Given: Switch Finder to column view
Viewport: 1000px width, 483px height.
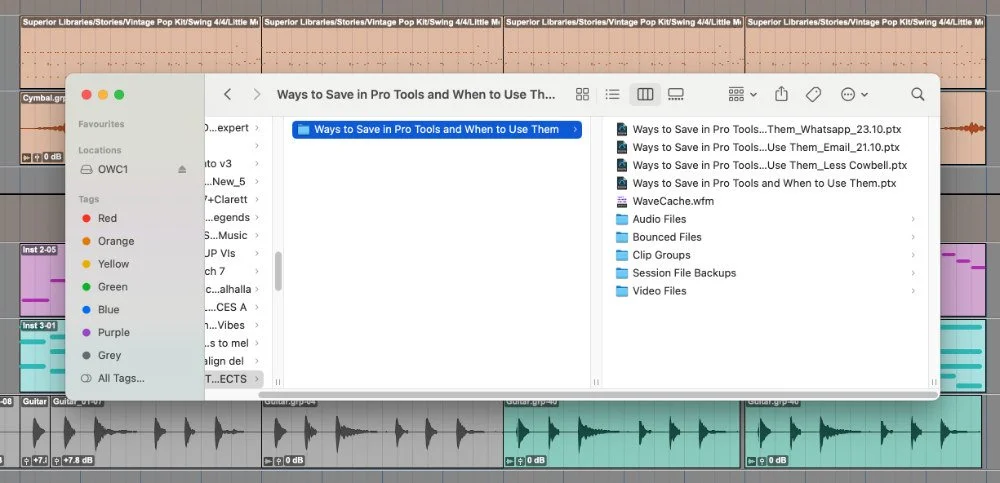Looking at the screenshot, I should [645, 94].
